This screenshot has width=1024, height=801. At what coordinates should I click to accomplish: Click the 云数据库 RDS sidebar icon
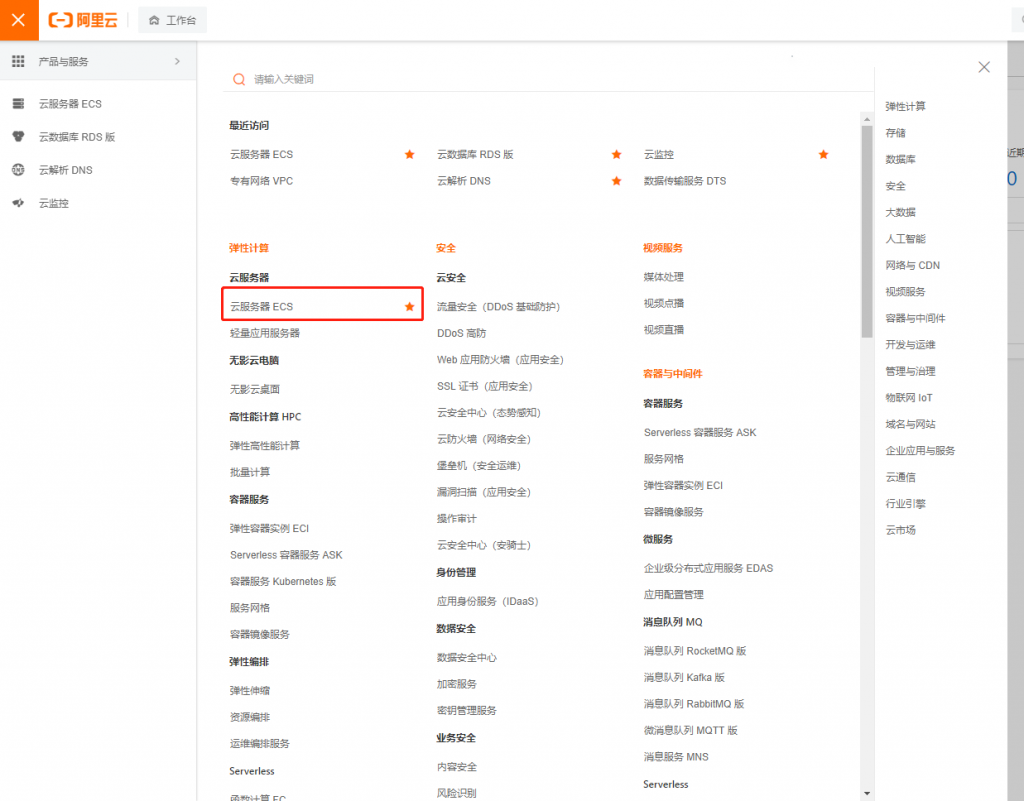18,136
